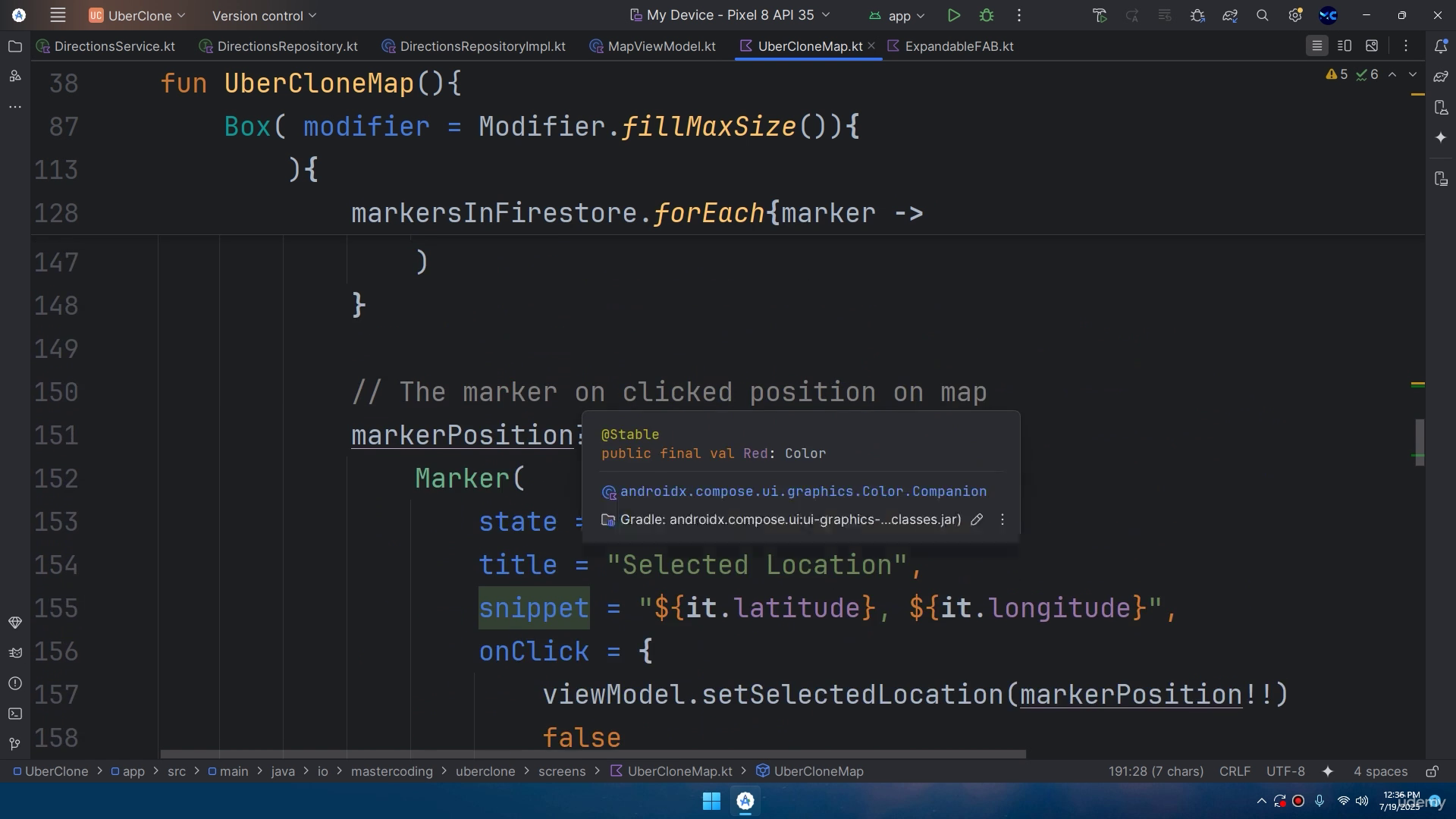Open the volume control in system tray
Viewport: 1456px width, 819px height.
pyautogui.click(x=1362, y=801)
